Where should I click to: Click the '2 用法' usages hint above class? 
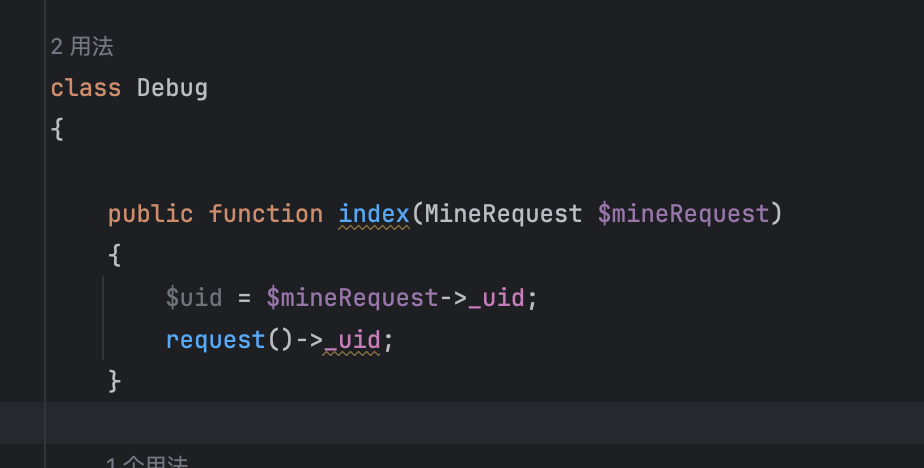81,47
